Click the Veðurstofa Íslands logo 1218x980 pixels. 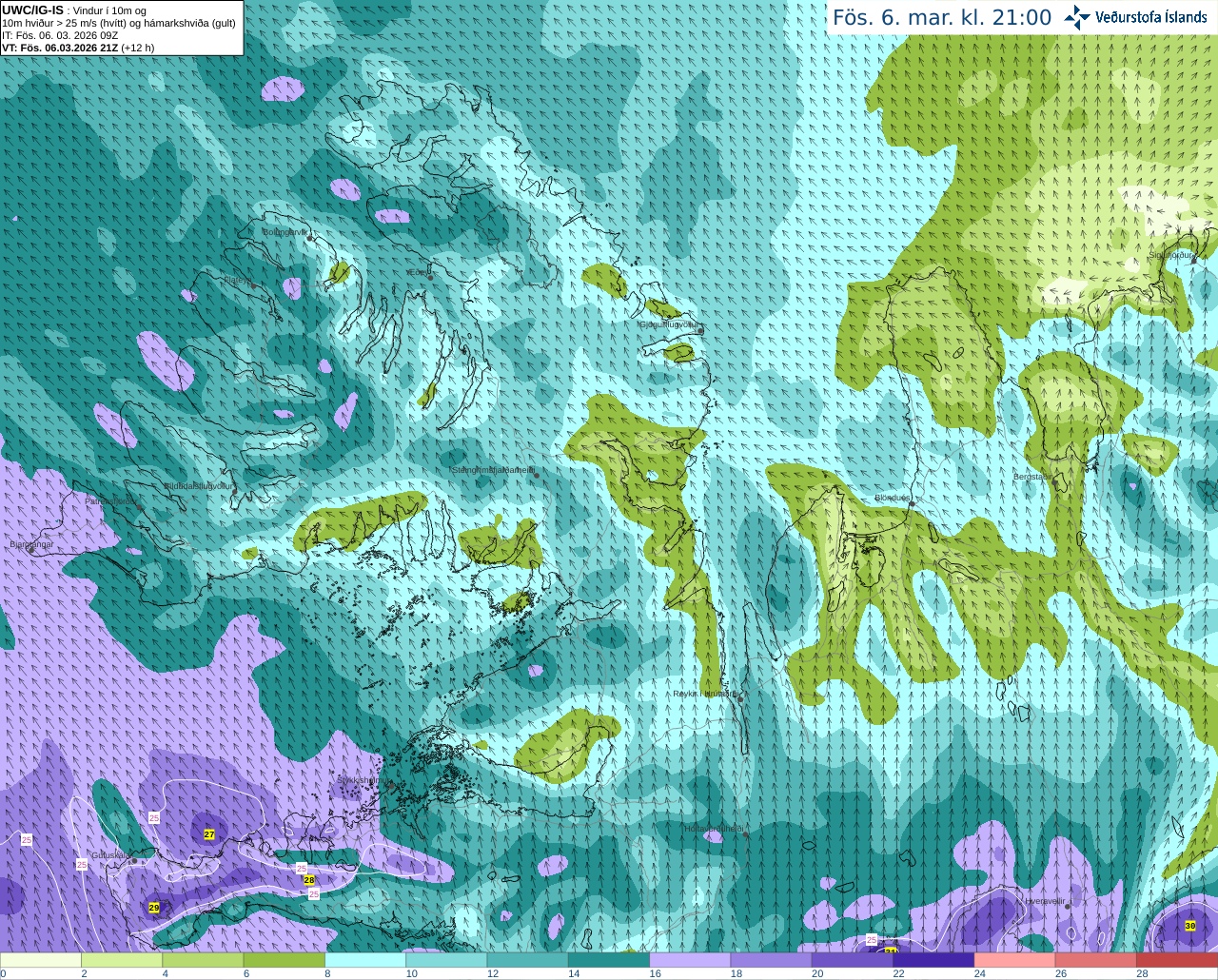click(x=1136, y=17)
